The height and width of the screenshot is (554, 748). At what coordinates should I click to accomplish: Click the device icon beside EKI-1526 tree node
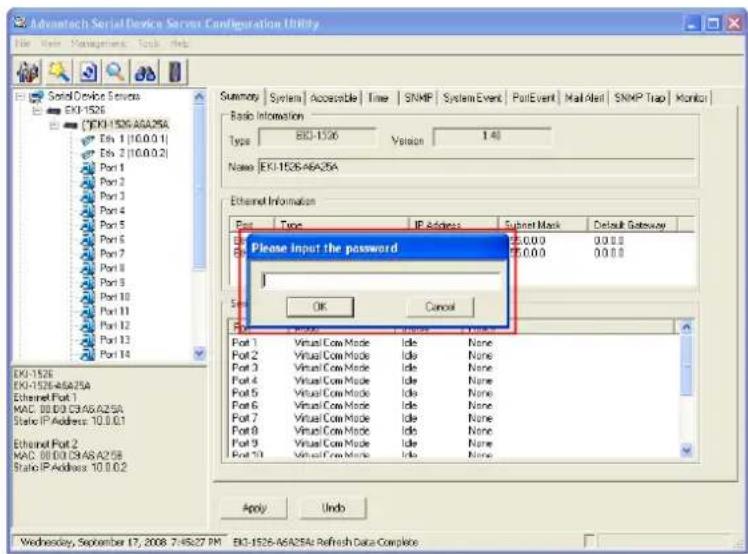pyautogui.click(x=53, y=111)
